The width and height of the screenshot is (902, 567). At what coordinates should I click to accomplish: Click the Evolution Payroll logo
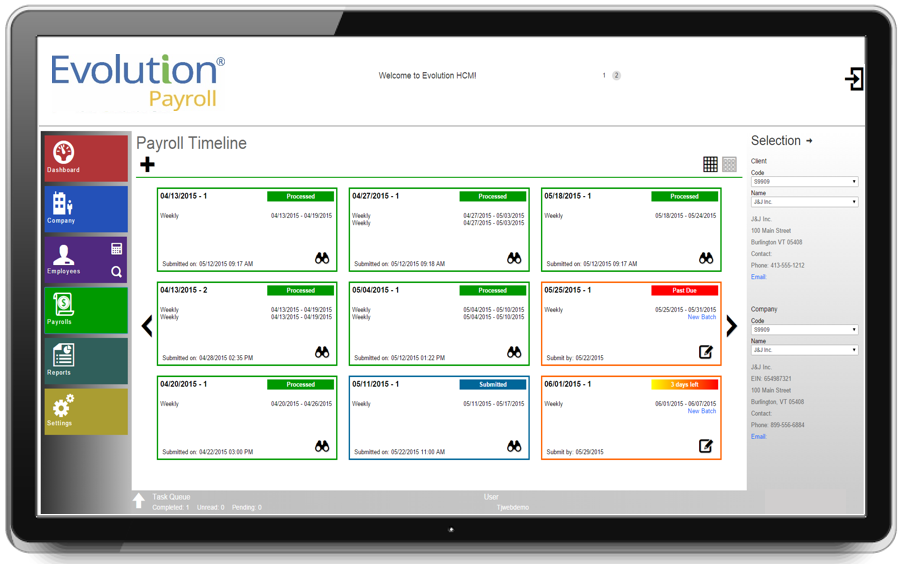138,81
